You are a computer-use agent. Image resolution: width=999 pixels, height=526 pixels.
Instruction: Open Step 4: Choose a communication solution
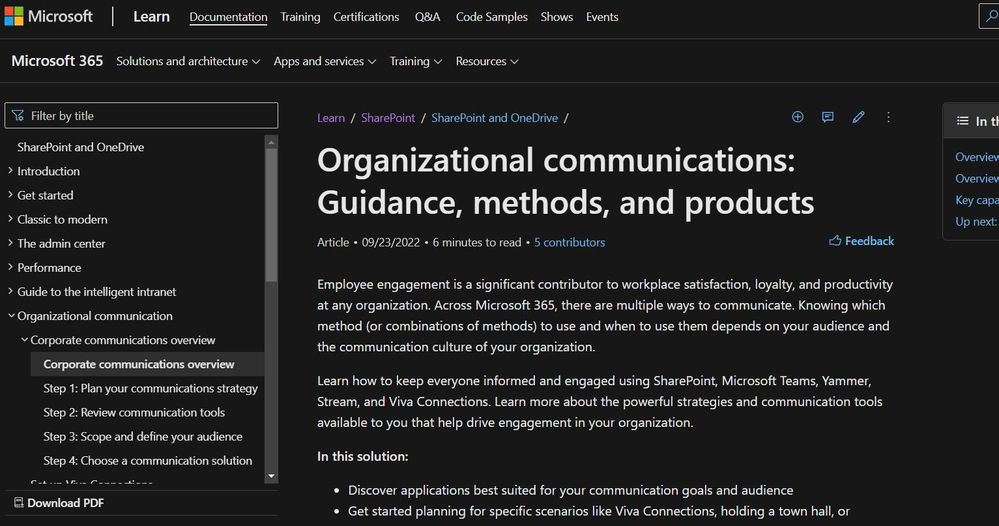coord(148,461)
